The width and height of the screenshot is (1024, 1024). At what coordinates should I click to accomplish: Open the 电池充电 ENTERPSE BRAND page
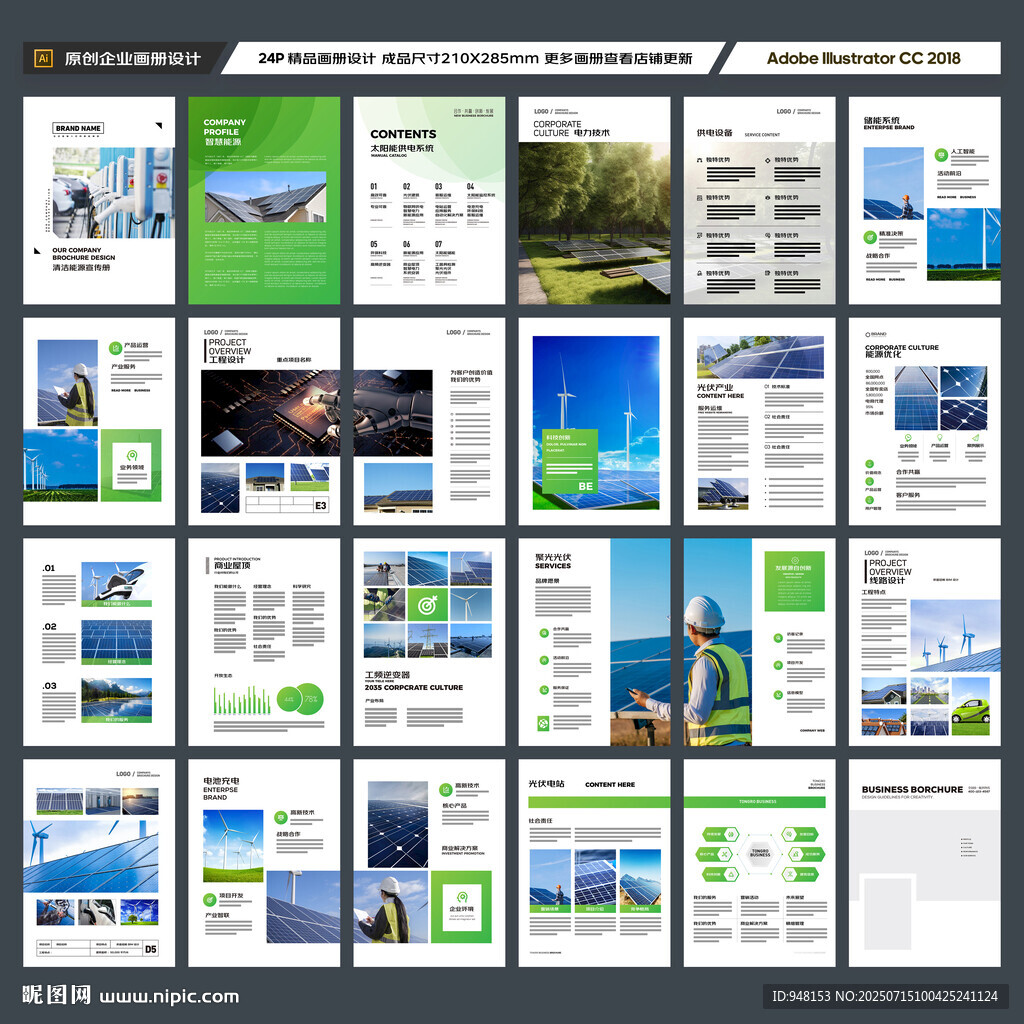[x=264, y=863]
